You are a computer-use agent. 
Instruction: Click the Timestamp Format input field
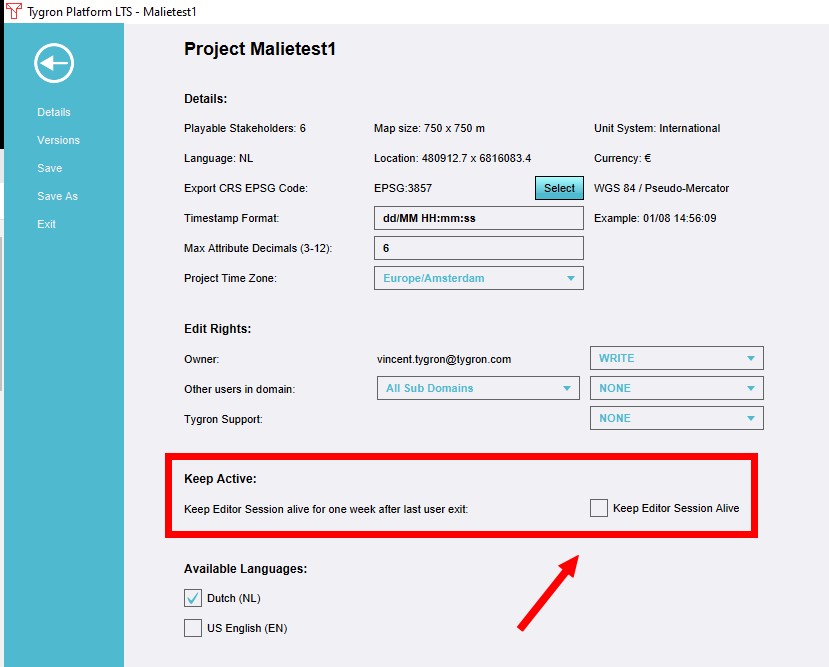point(477,218)
